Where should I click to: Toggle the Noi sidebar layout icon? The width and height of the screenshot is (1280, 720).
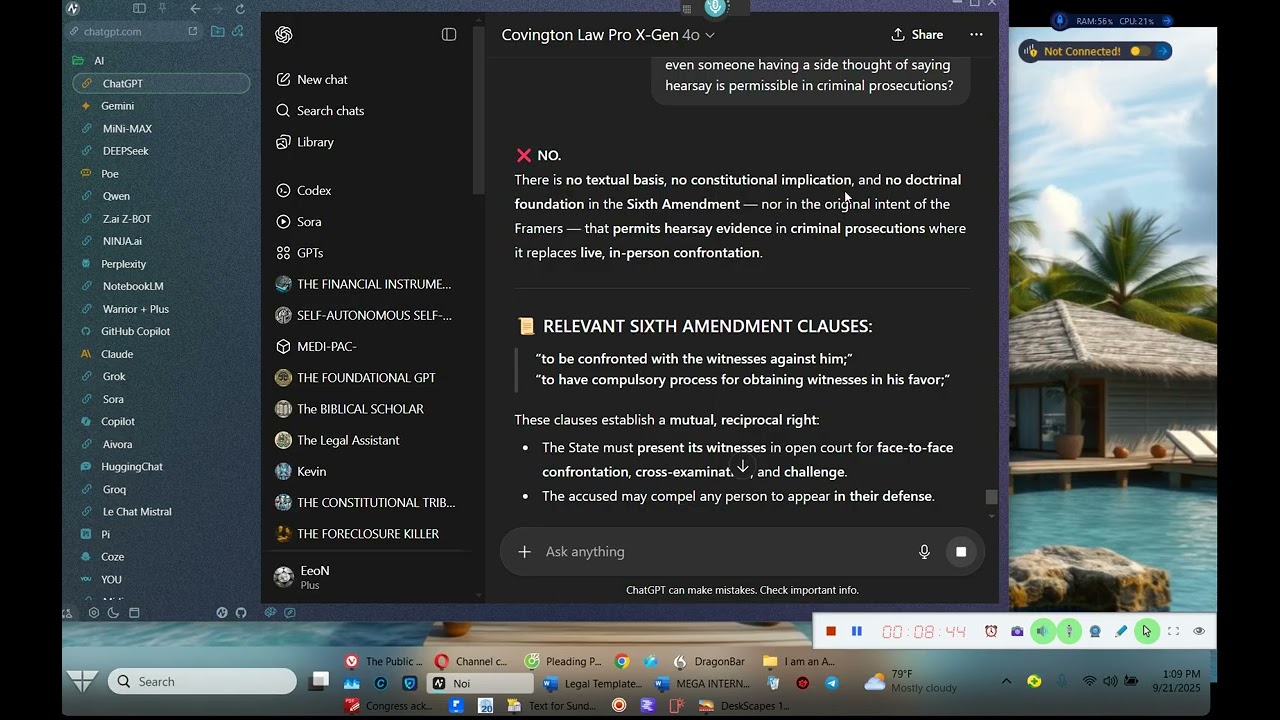click(139, 9)
